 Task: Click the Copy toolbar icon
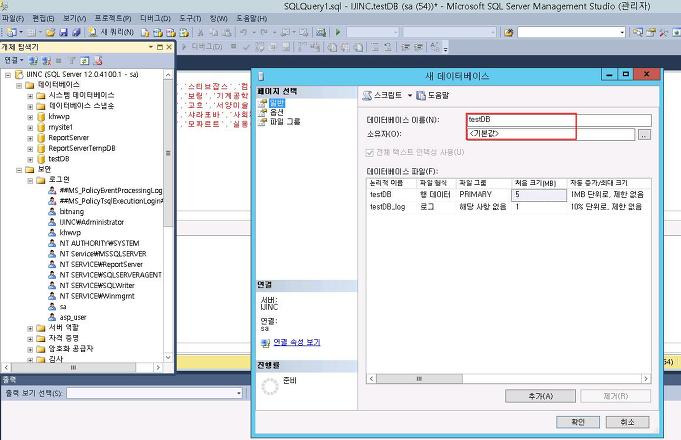coord(214,33)
